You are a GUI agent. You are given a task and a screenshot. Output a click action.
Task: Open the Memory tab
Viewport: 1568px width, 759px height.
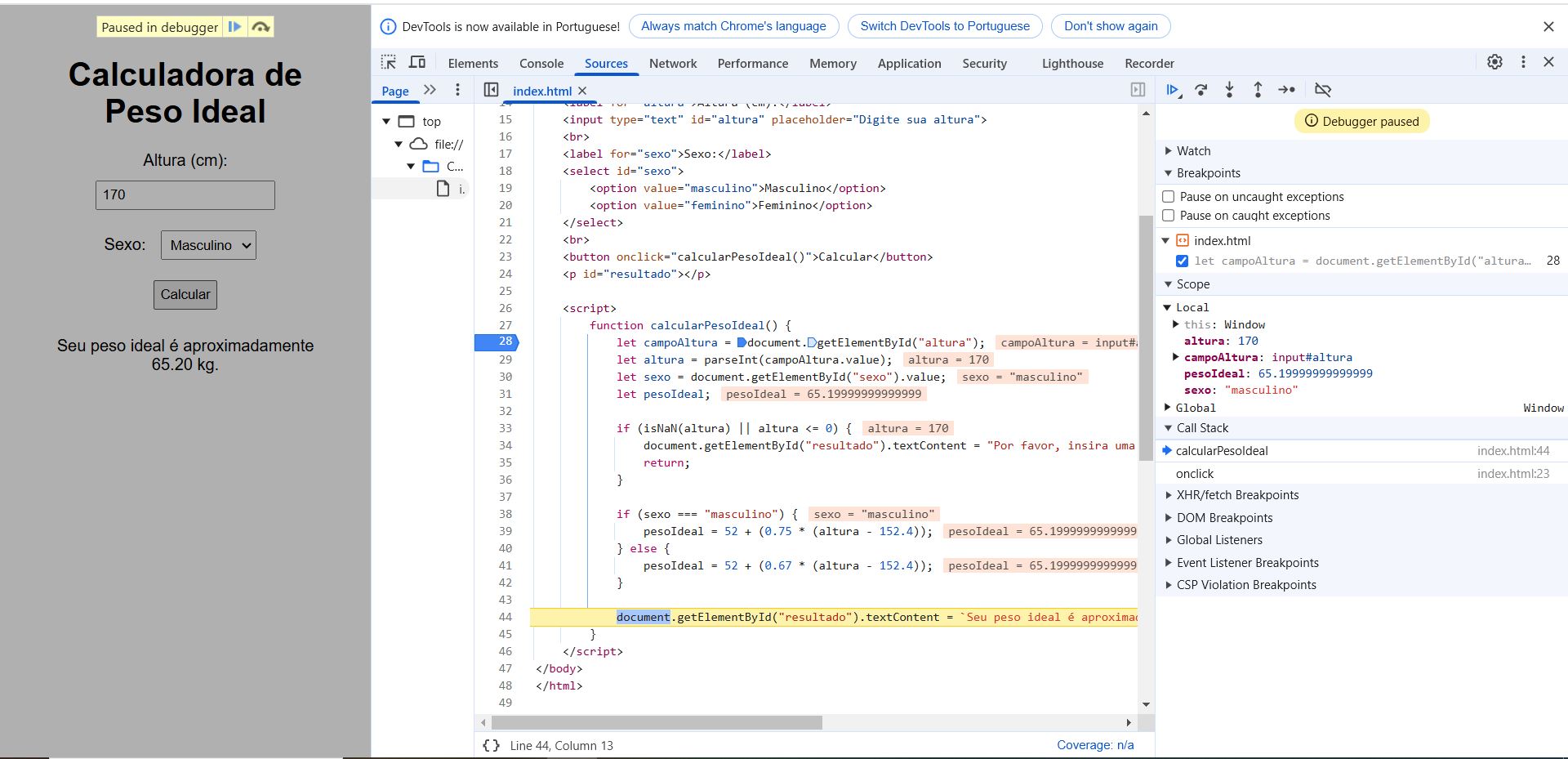833,64
